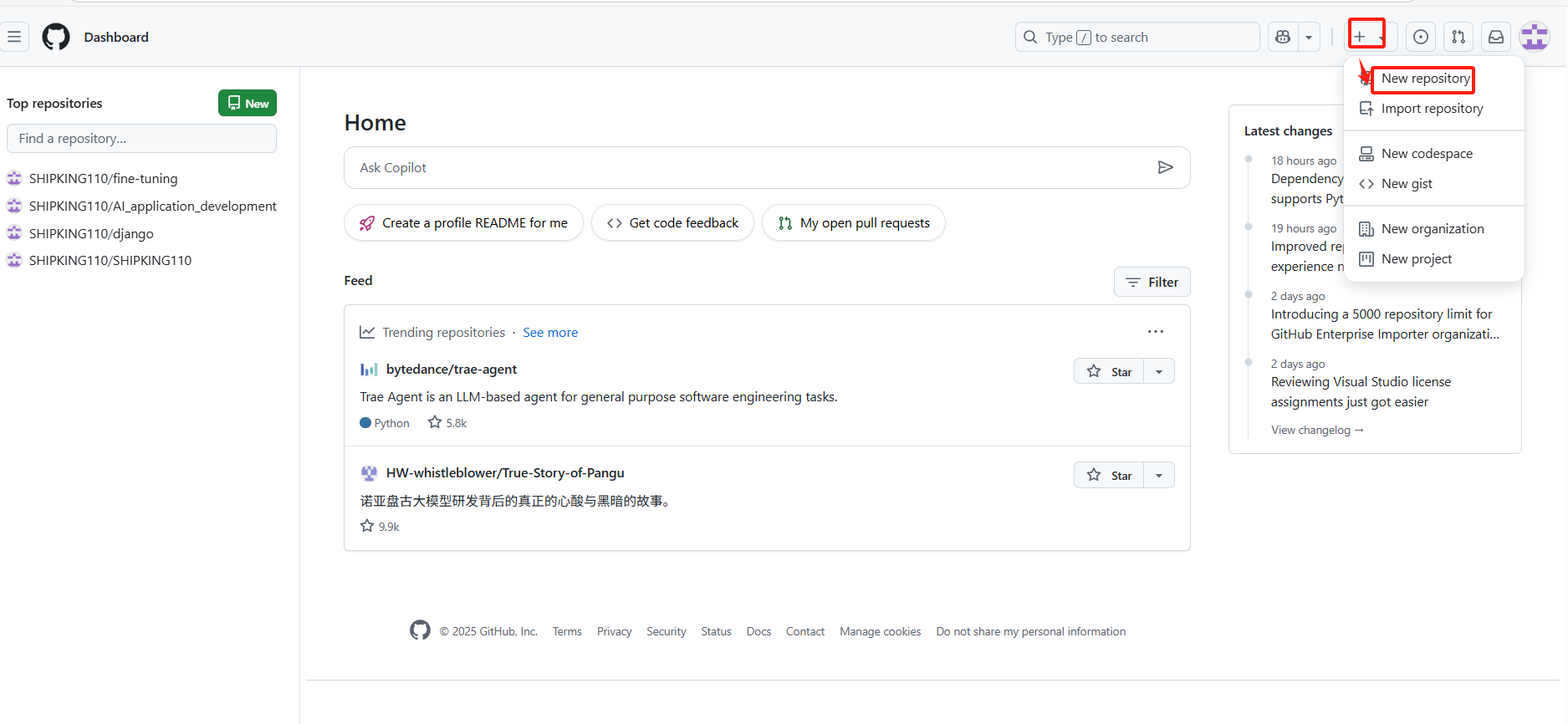Click the Dashboard title in header
This screenshot has width=1568, height=724.
[116, 37]
